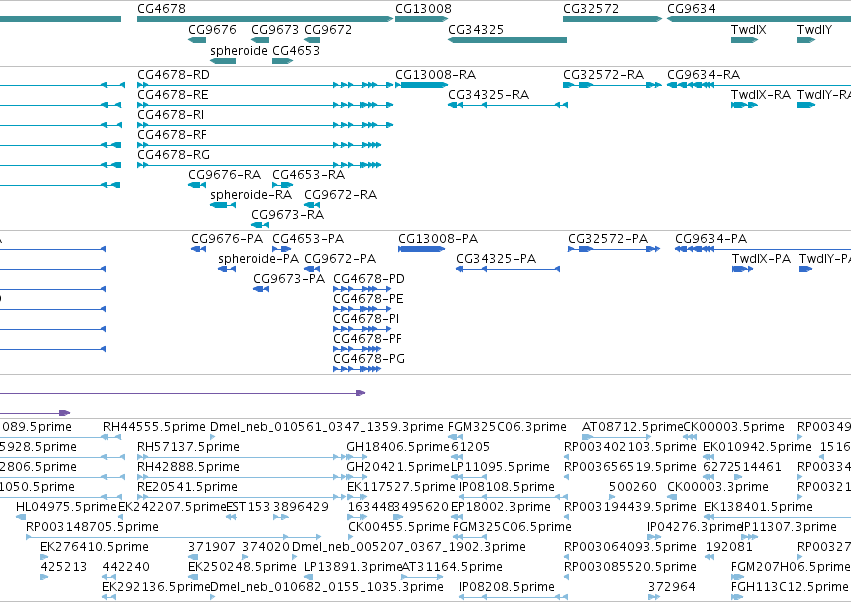The height and width of the screenshot is (602, 851).
Task: Click protein CG4678-PF
Action: [x=367, y=339]
